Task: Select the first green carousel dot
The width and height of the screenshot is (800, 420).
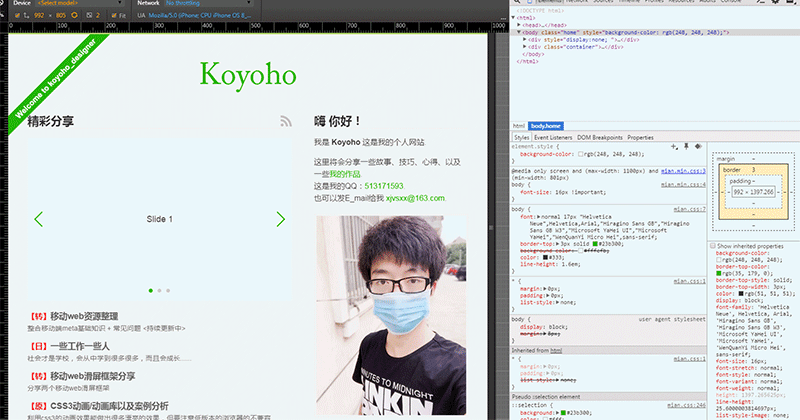Action: pos(151,290)
